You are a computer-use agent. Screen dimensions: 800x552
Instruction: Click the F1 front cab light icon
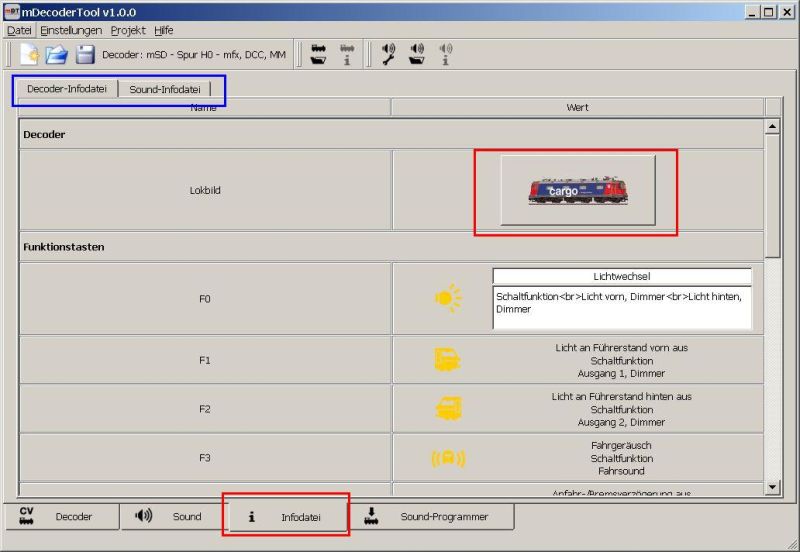pyautogui.click(x=447, y=360)
